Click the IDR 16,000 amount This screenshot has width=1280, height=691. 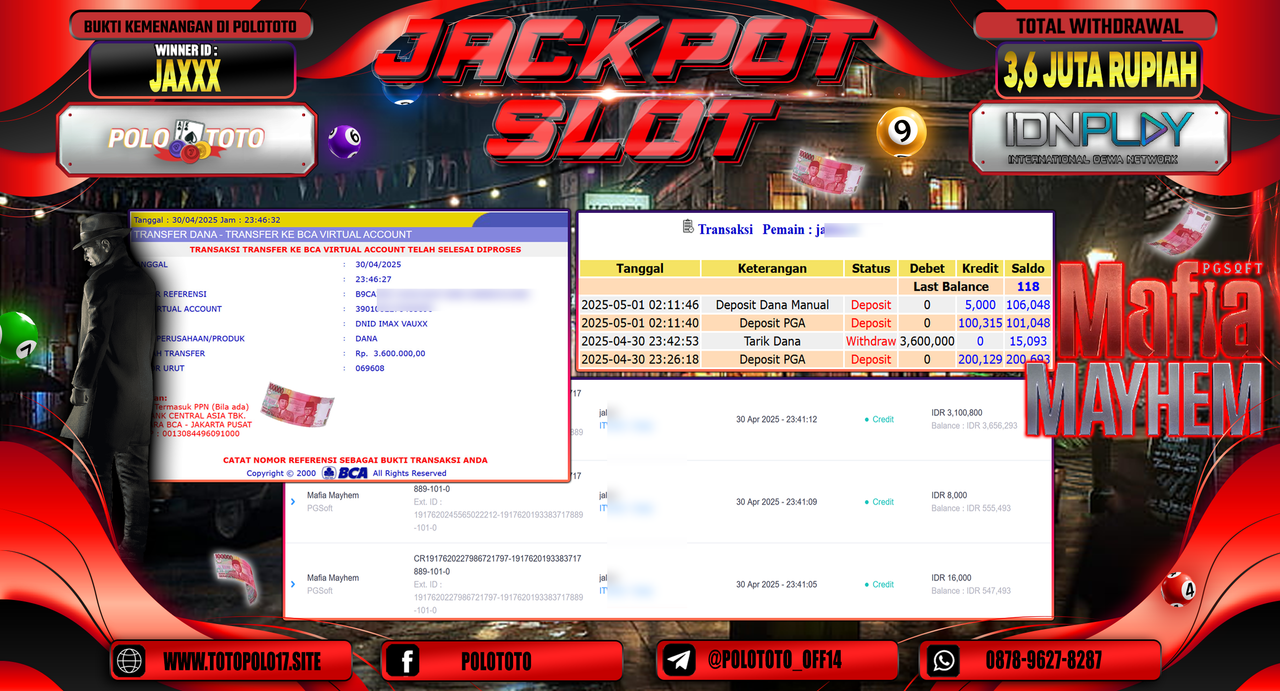[951, 578]
